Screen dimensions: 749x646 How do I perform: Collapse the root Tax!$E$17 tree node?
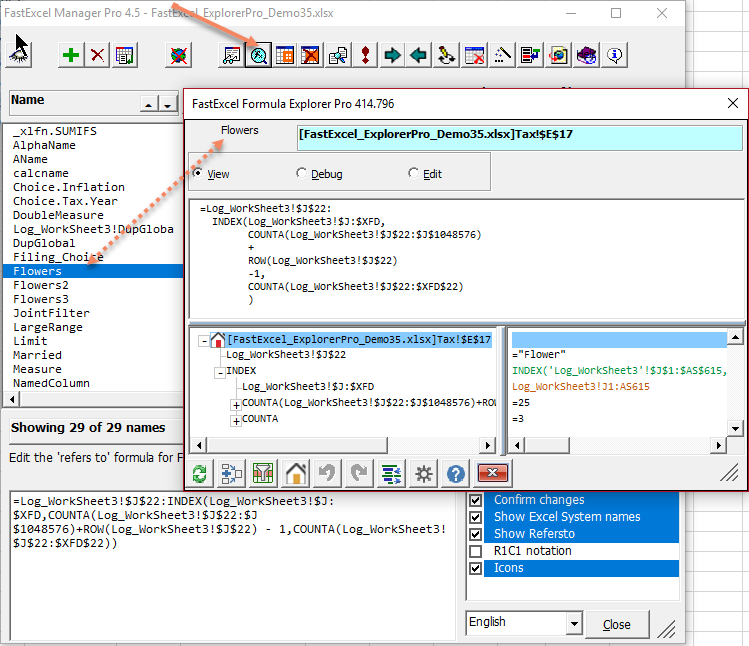[x=204, y=341]
